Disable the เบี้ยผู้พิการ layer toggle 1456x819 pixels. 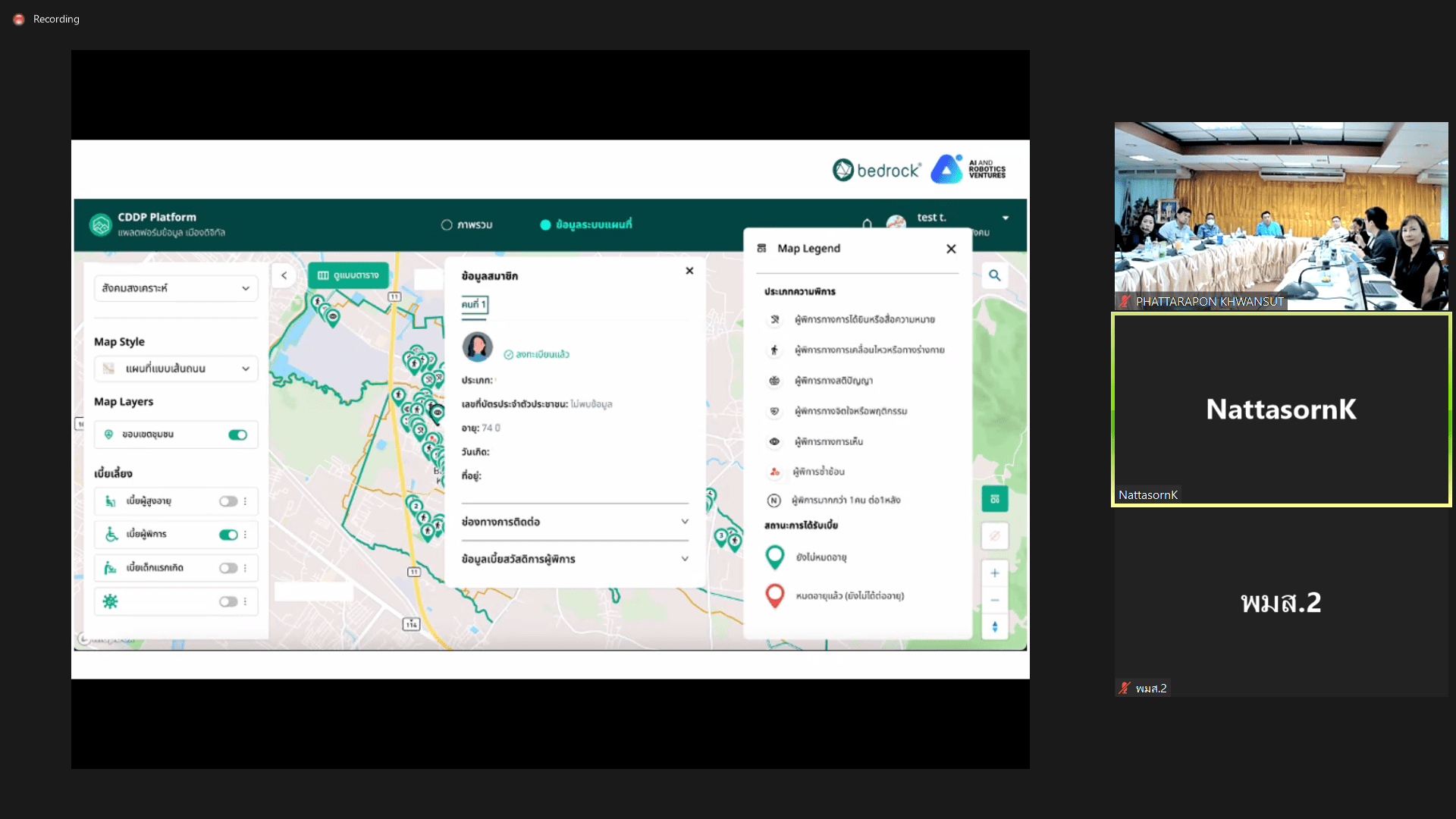point(228,535)
